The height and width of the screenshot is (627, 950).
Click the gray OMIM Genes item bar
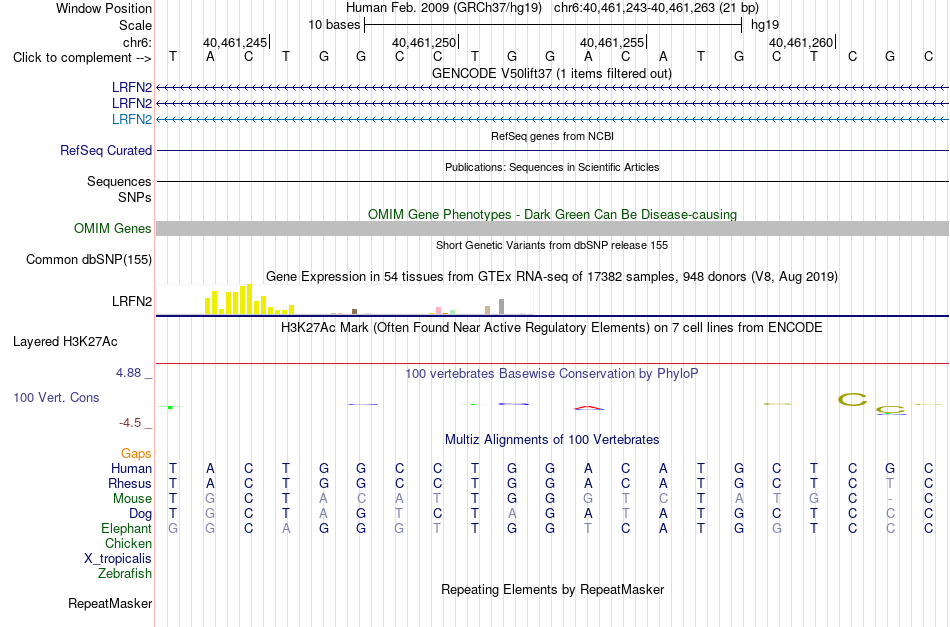click(553, 228)
